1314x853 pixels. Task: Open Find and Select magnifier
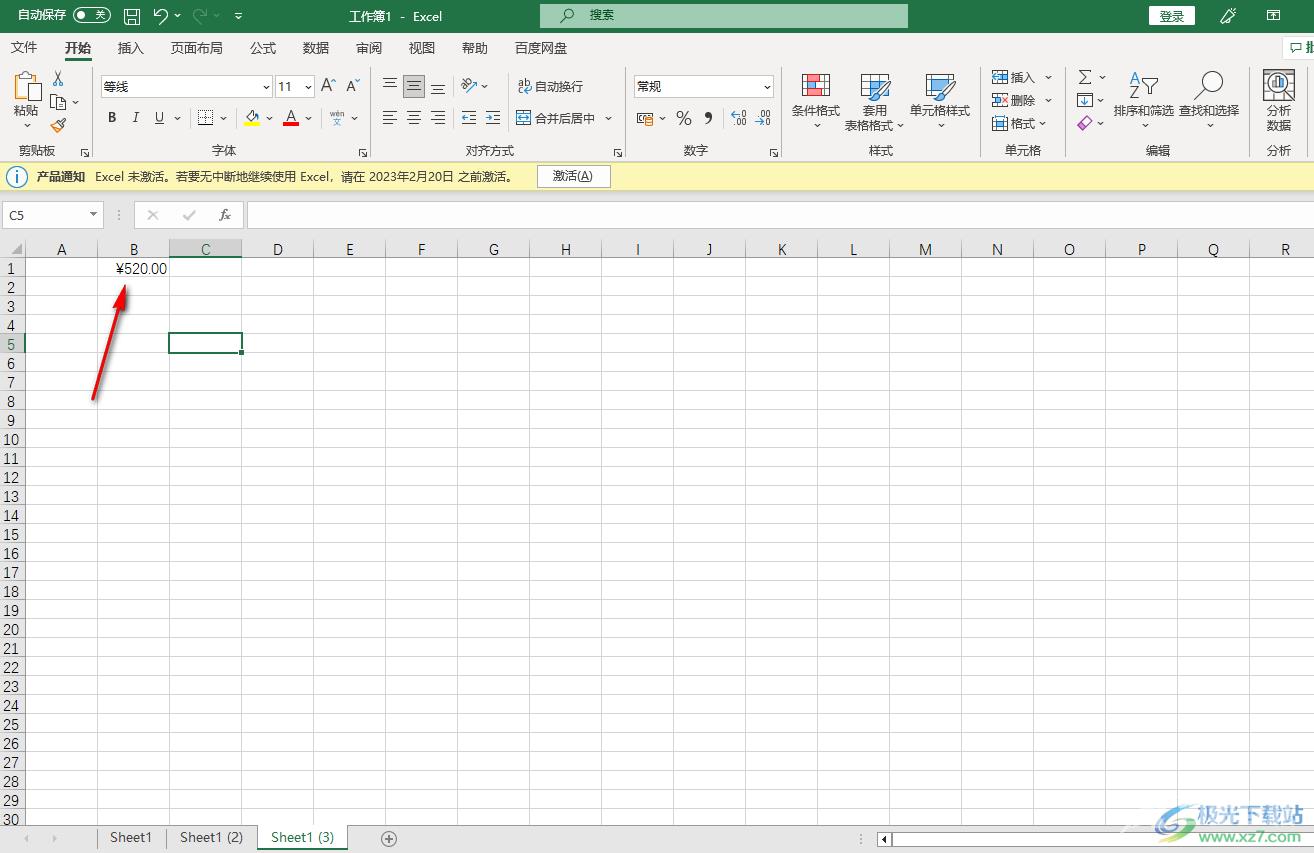[1209, 101]
